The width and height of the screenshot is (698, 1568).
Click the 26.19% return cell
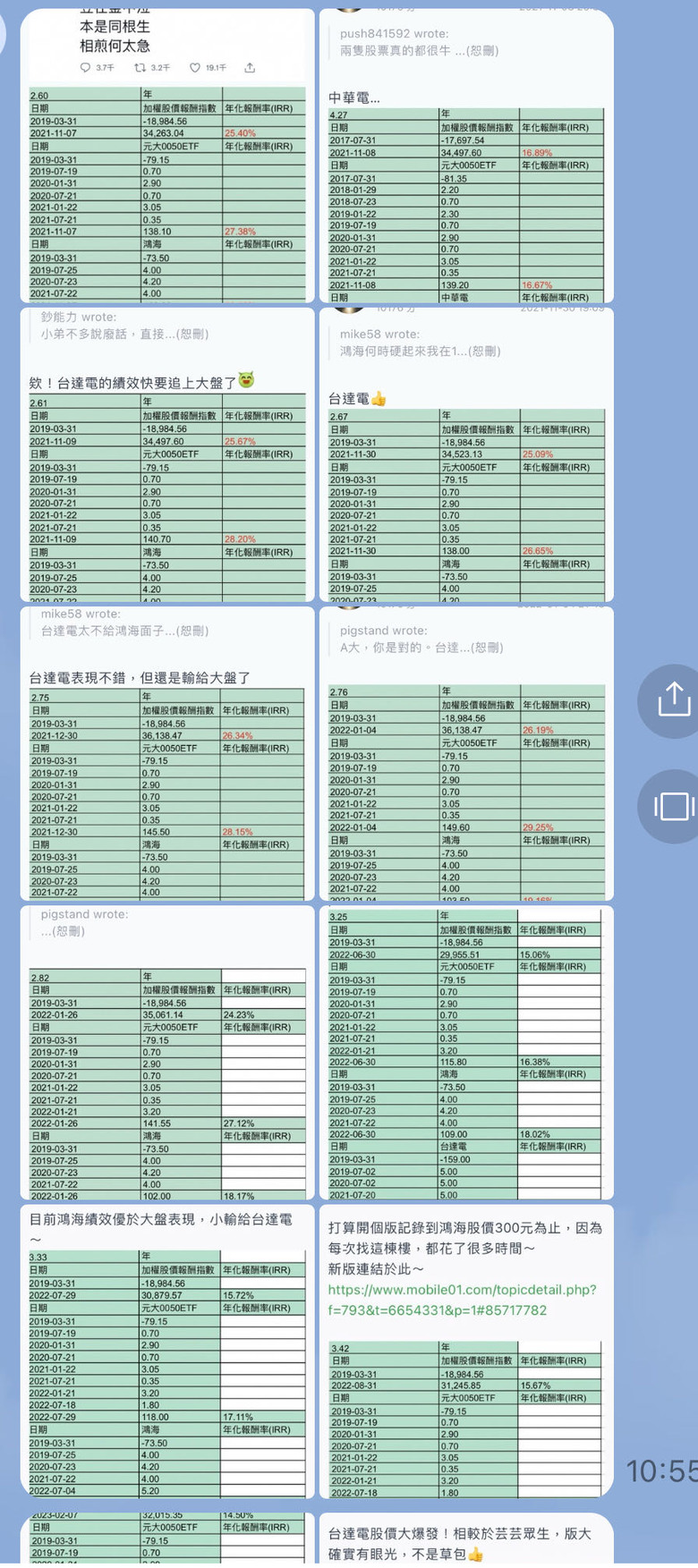point(563,730)
